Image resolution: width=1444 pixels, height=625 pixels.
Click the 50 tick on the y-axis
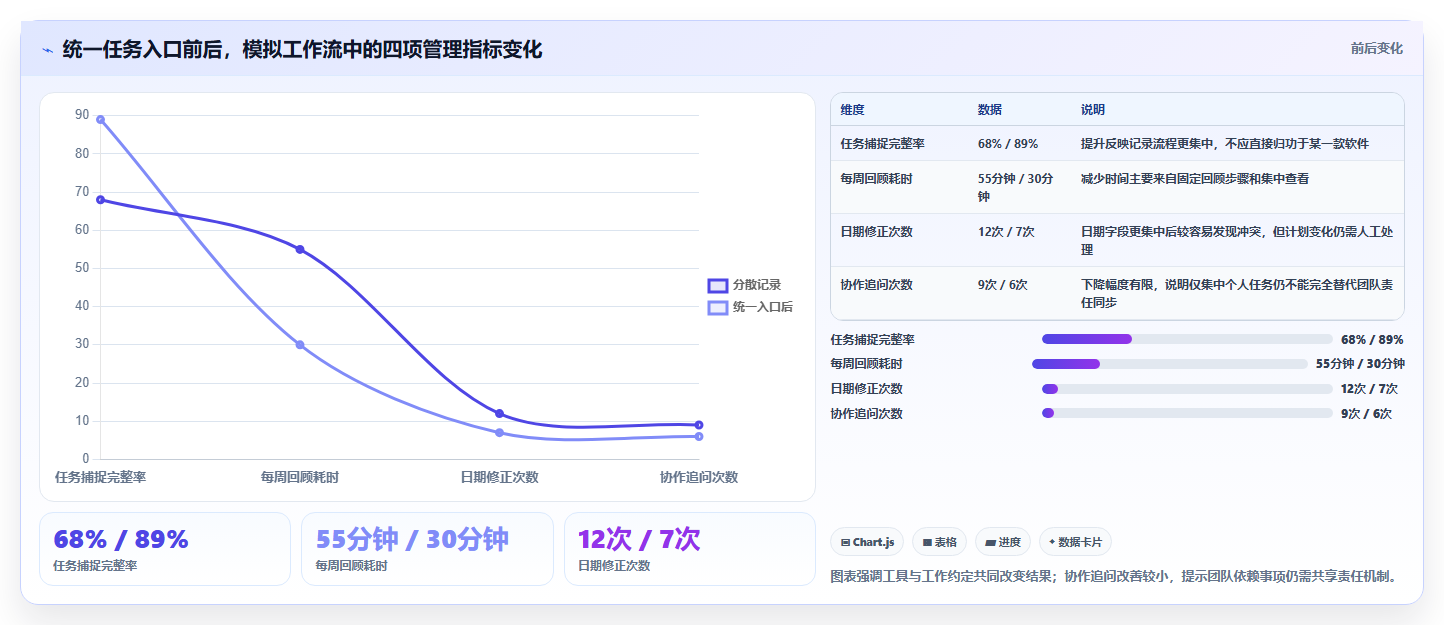pyautogui.click(x=82, y=268)
